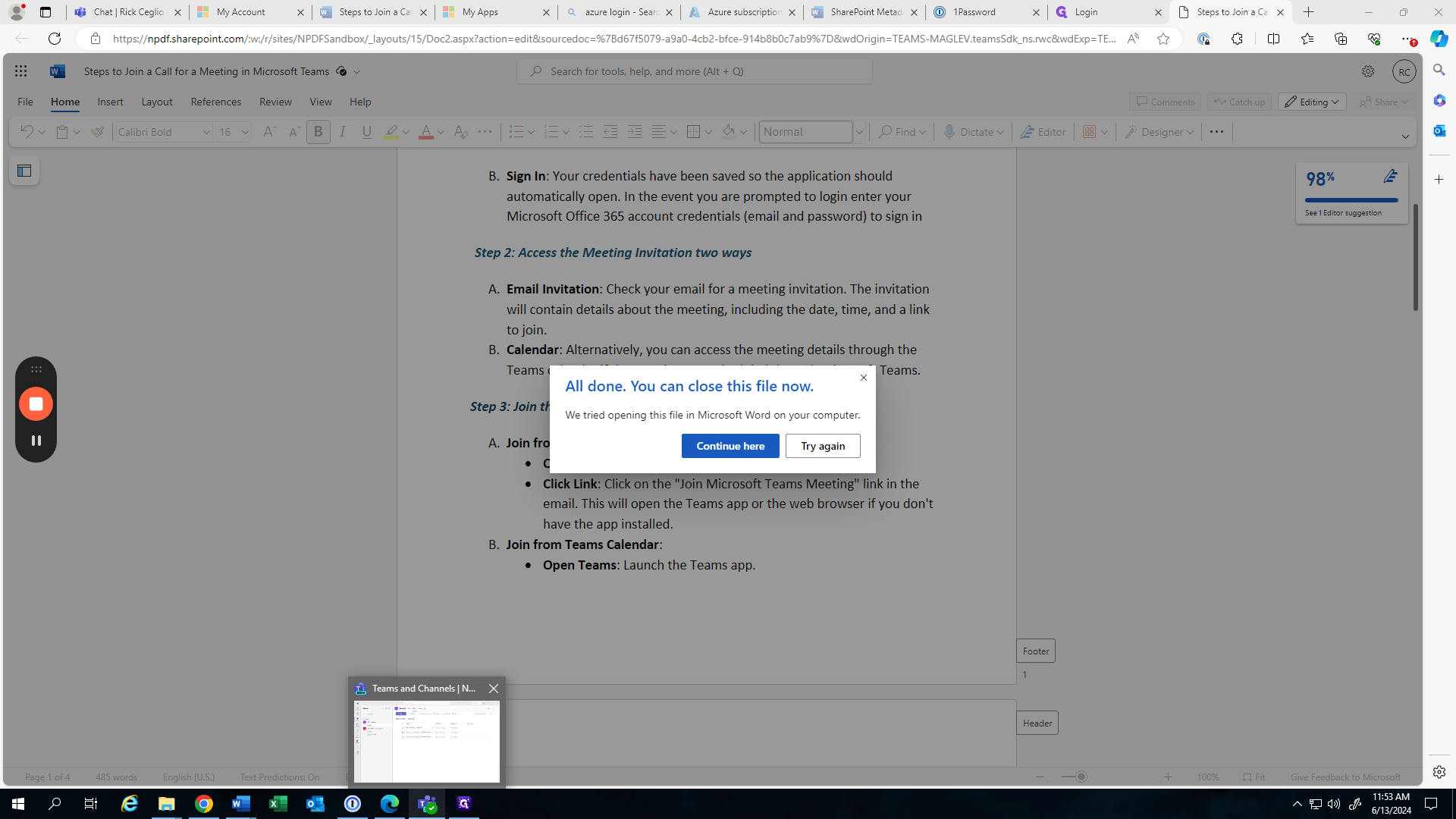1456x819 pixels.
Task: Switch to the Review tab
Action: pyautogui.click(x=275, y=102)
